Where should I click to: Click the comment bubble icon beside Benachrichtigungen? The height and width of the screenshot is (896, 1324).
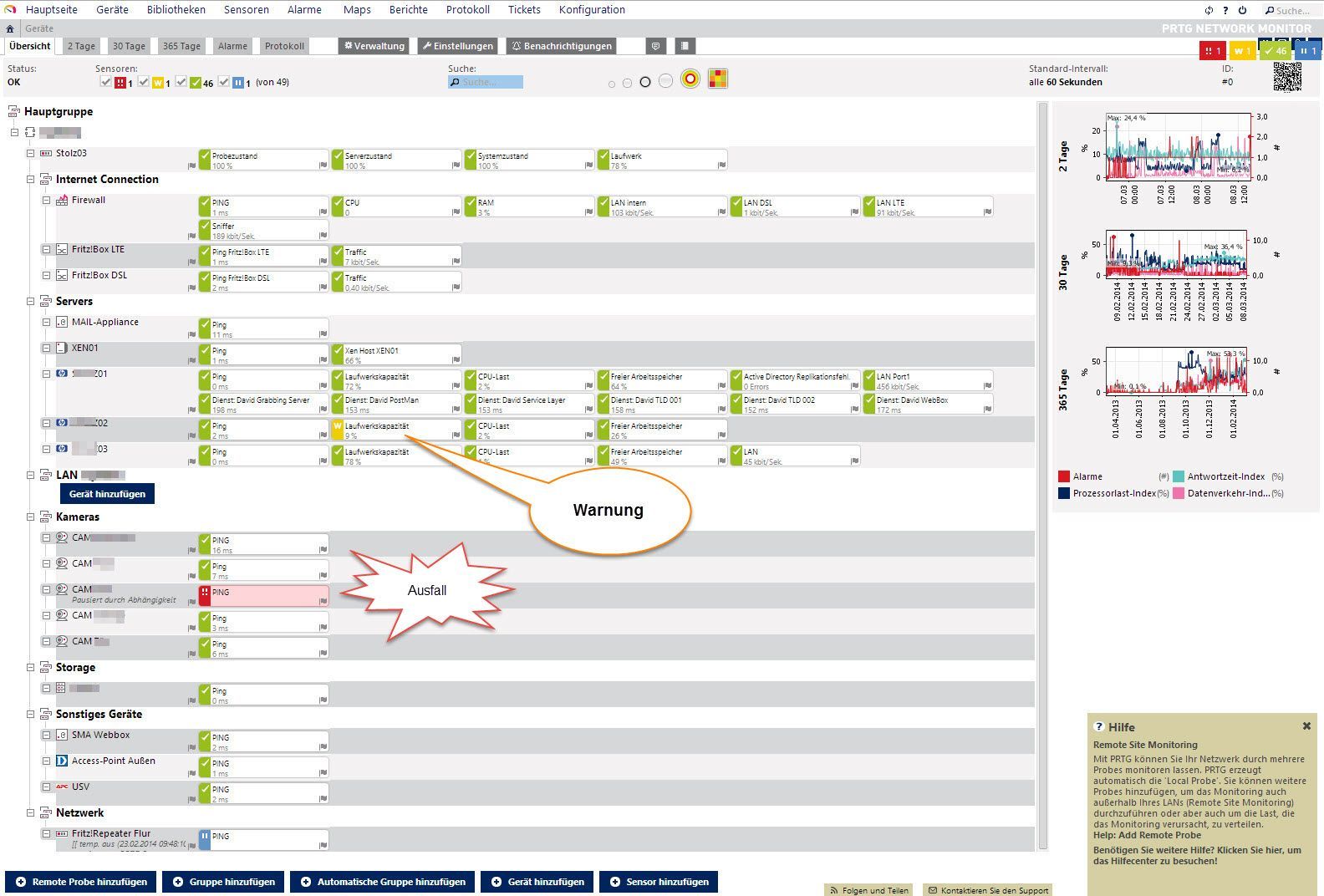click(656, 46)
